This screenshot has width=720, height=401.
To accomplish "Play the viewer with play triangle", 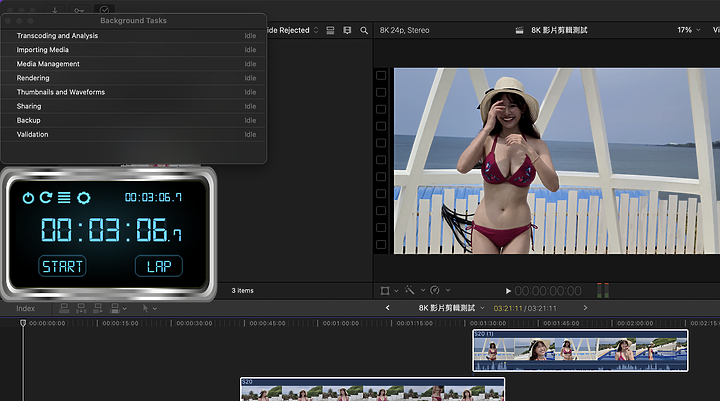I will tap(508, 291).
